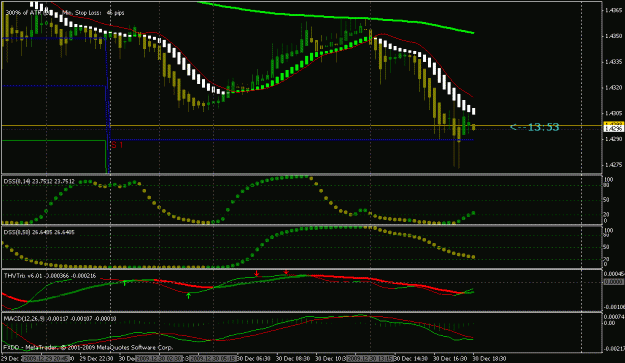This screenshot has height=363, width=625.
Task: Click the 1.4365 price axis label
Action: pos(613,11)
